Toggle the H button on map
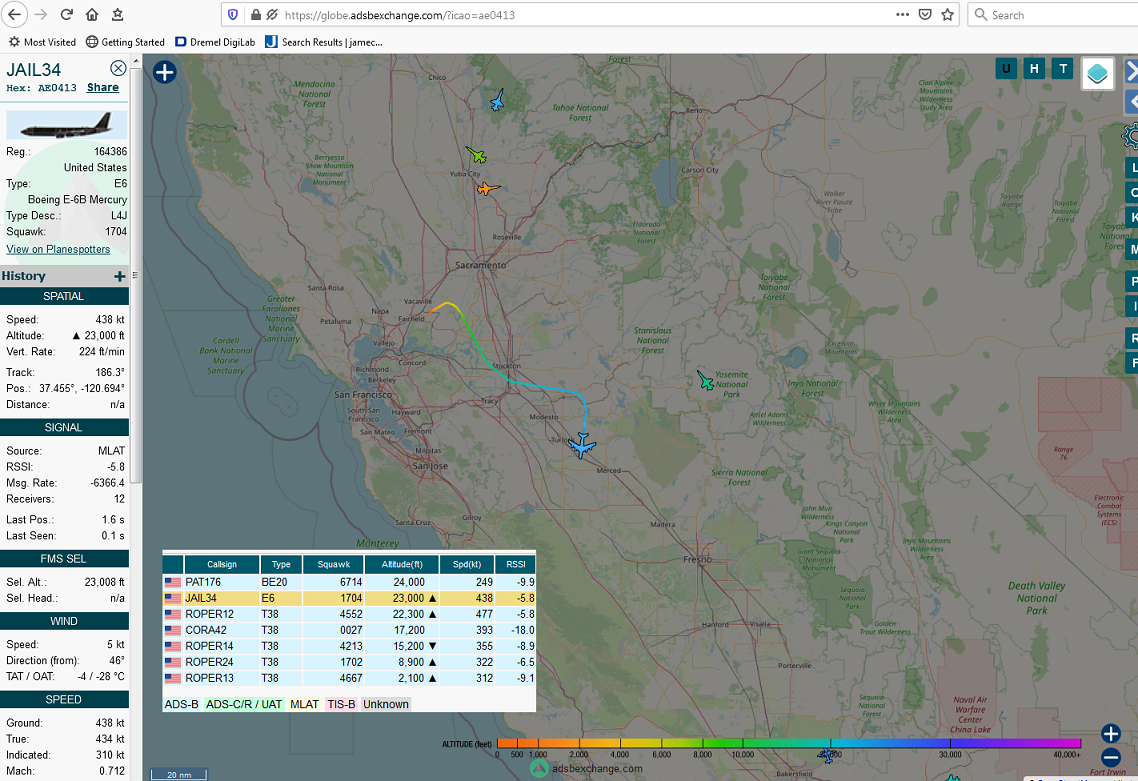The width and height of the screenshot is (1138, 781). click(1034, 69)
